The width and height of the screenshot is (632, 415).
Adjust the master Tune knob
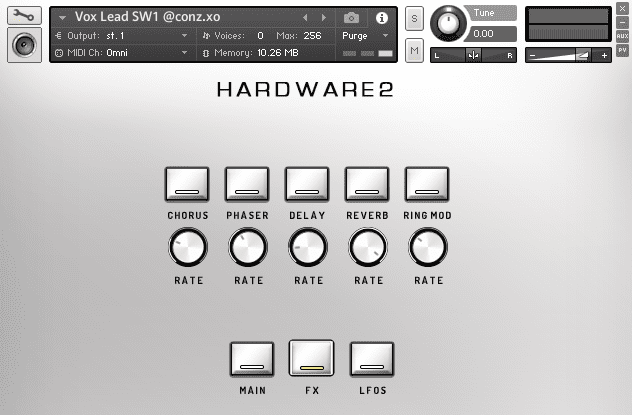[x=448, y=23]
